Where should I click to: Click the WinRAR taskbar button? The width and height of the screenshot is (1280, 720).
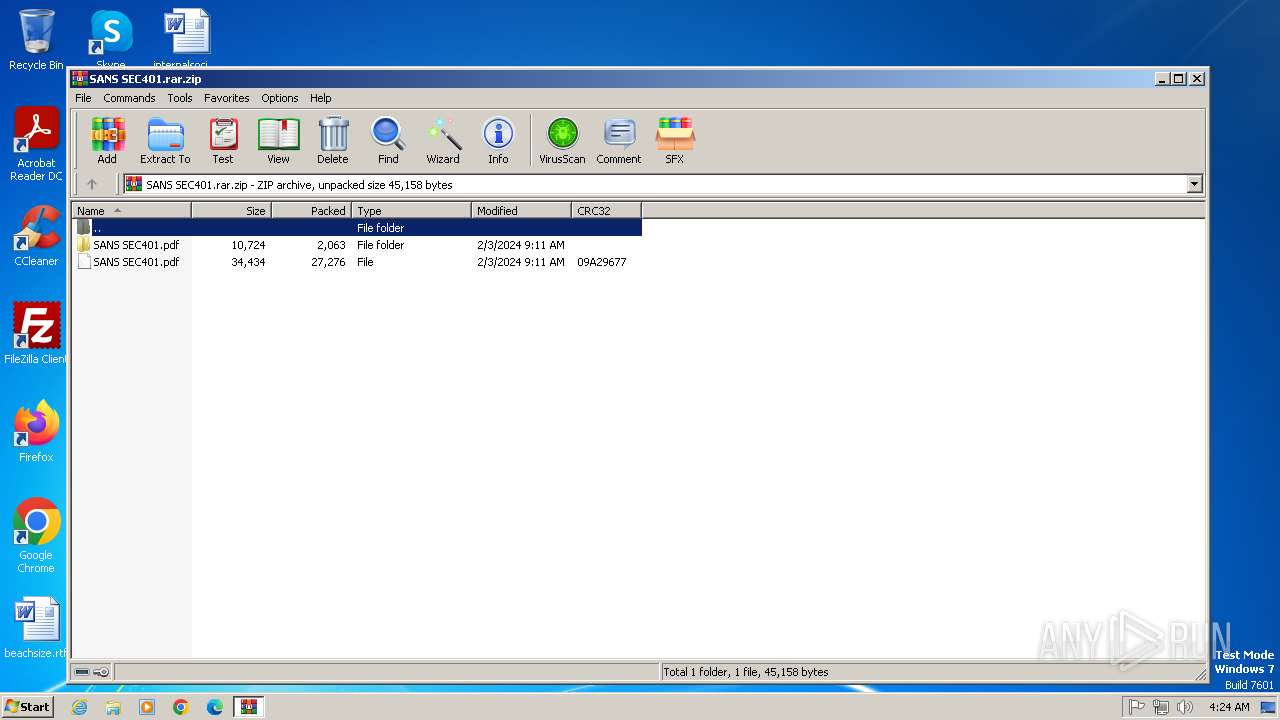(248, 707)
